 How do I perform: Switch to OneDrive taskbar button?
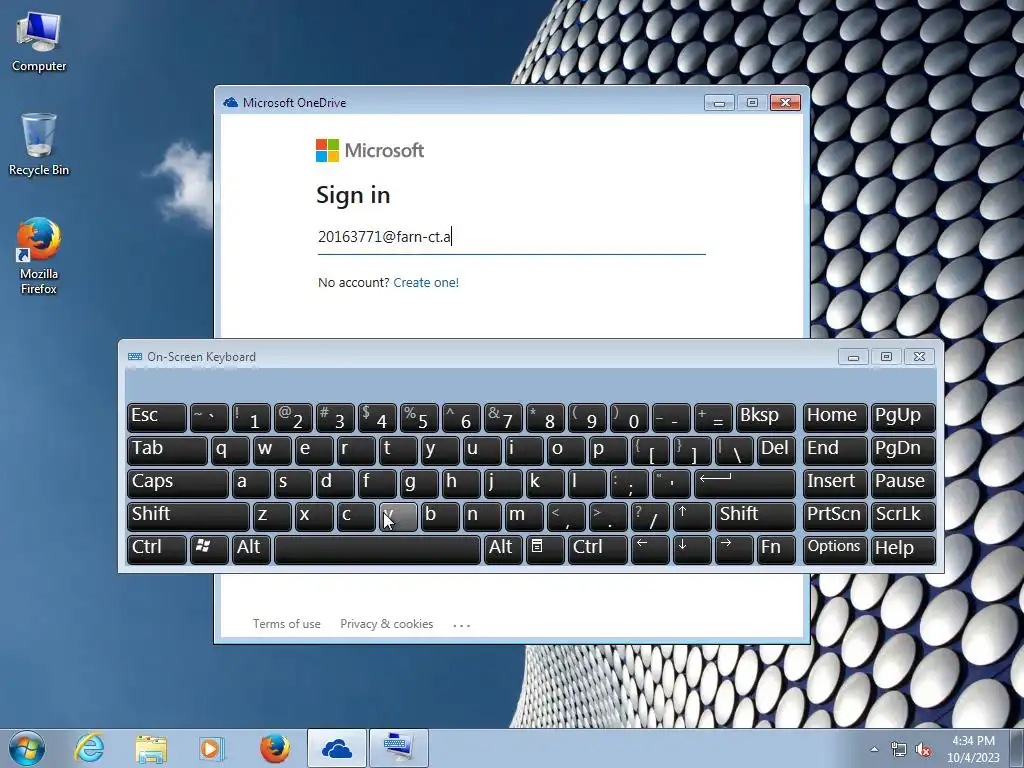click(x=336, y=748)
